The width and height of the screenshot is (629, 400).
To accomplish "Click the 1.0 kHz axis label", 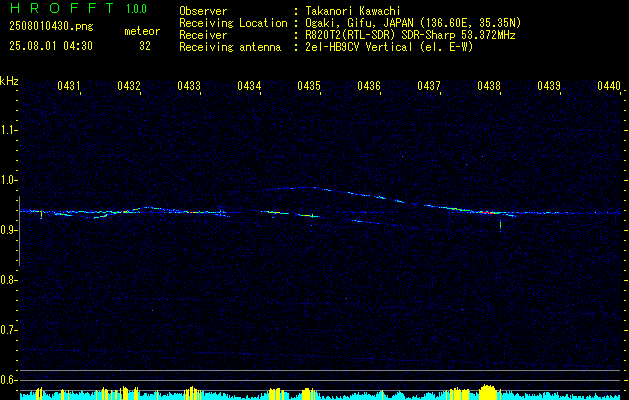I will pos(8,180).
